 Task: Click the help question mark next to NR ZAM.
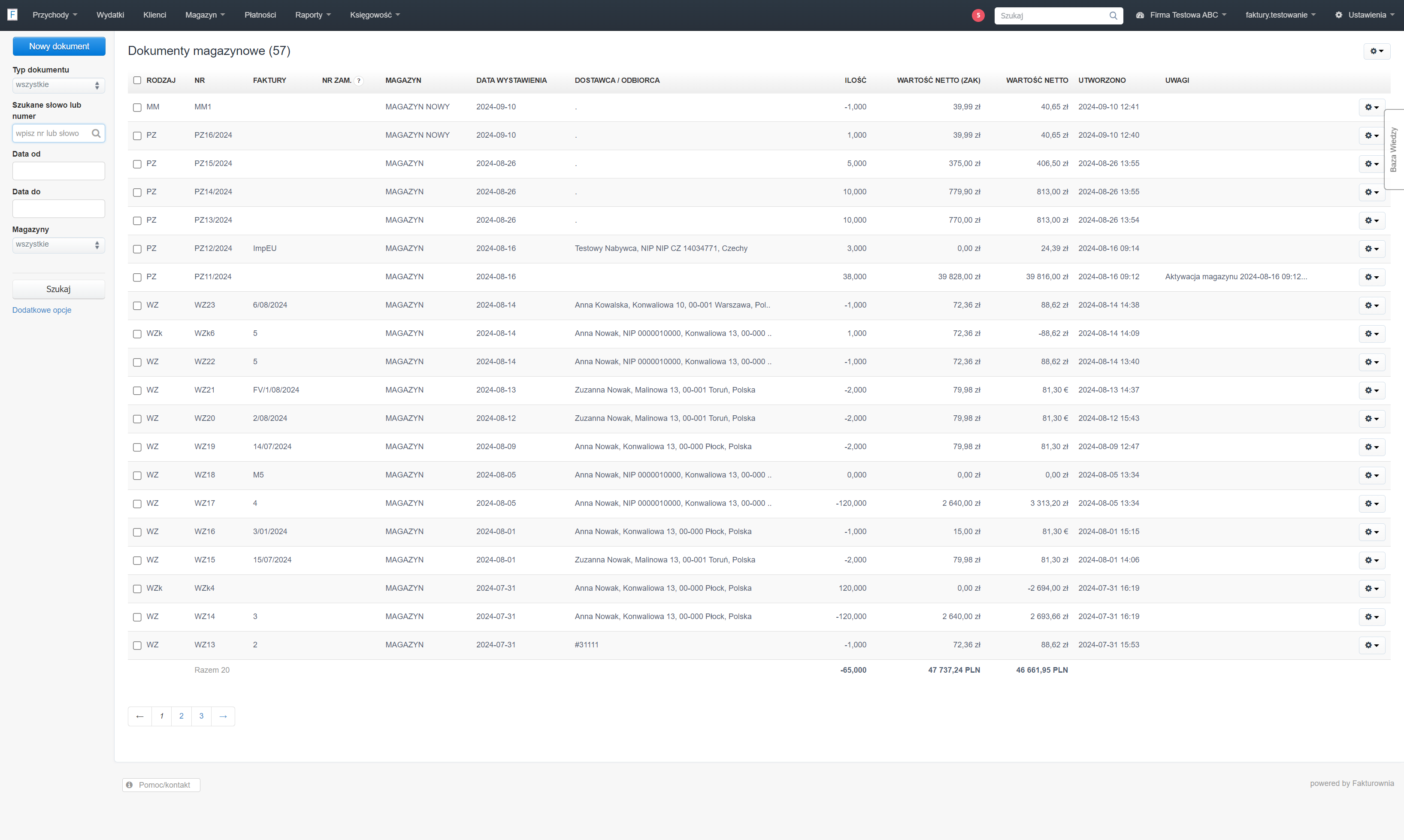[359, 80]
